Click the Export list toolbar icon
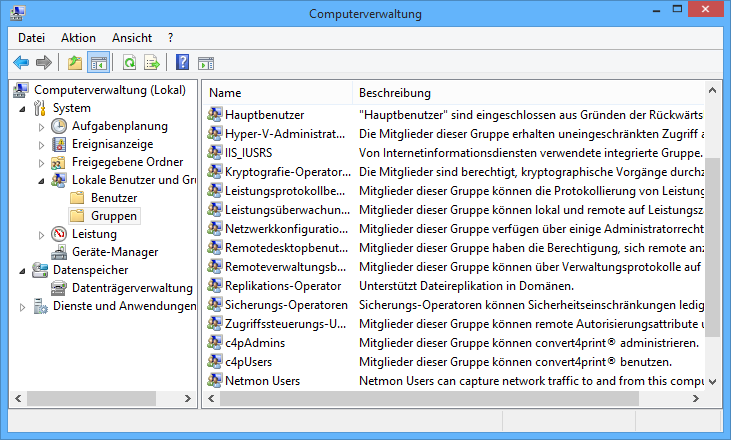This screenshot has height=440, width=731. pos(152,63)
